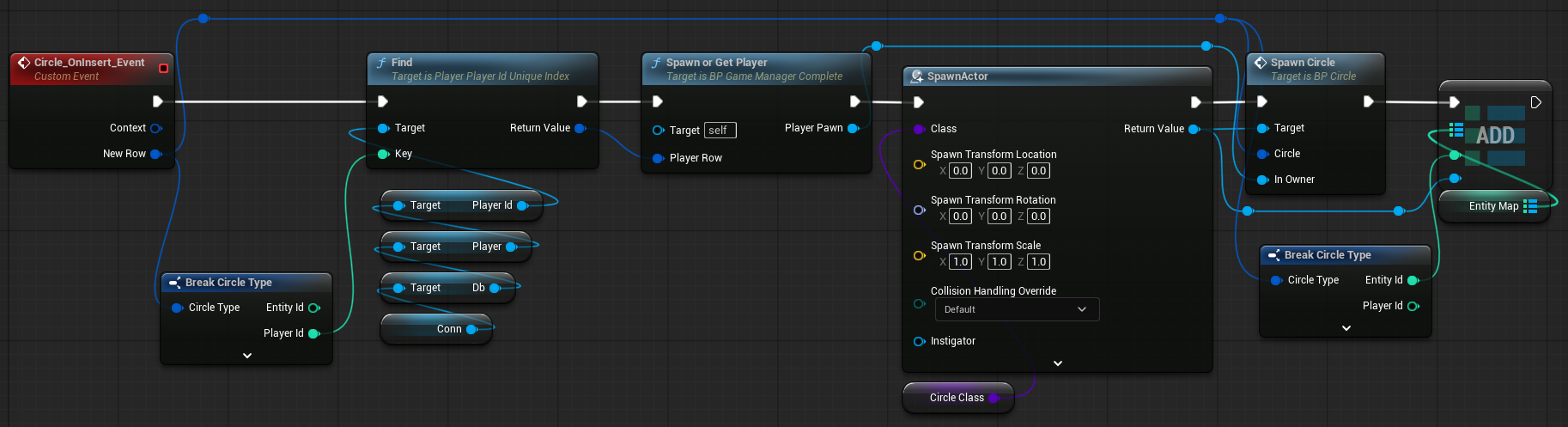Open the Collision Handling Override dropdown
Image resolution: width=1568 pixels, height=427 pixels.
(x=1017, y=309)
